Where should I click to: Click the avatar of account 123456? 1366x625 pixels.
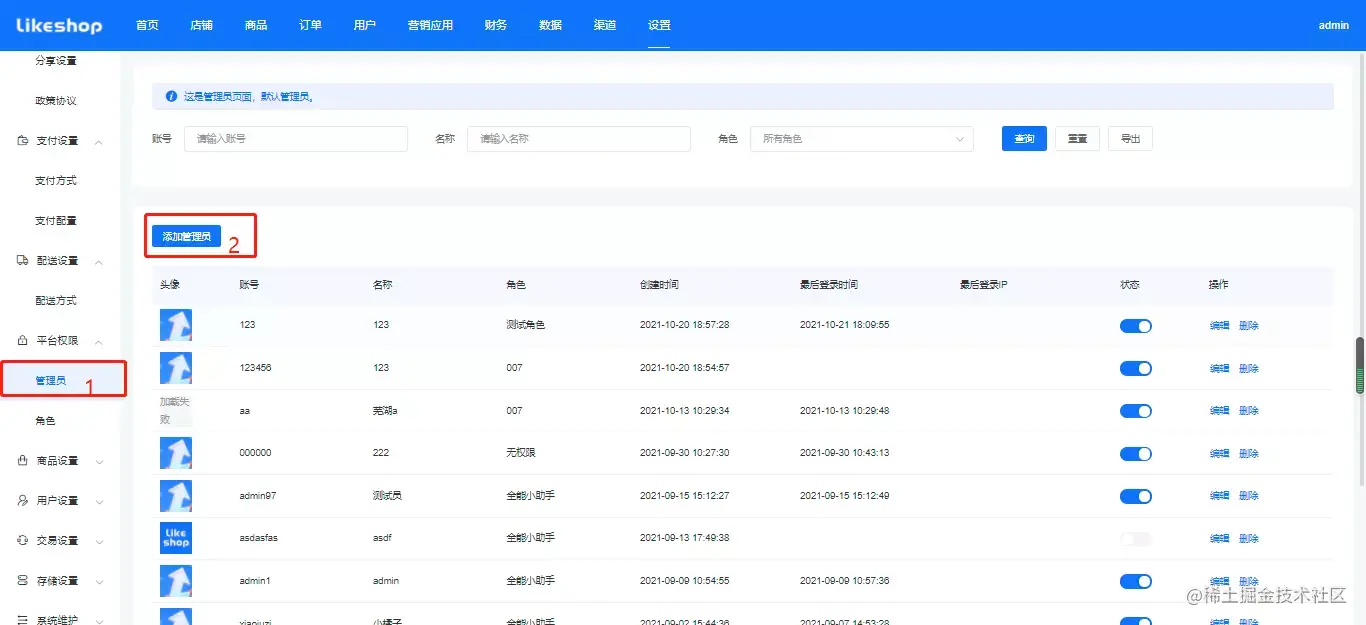point(176,368)
